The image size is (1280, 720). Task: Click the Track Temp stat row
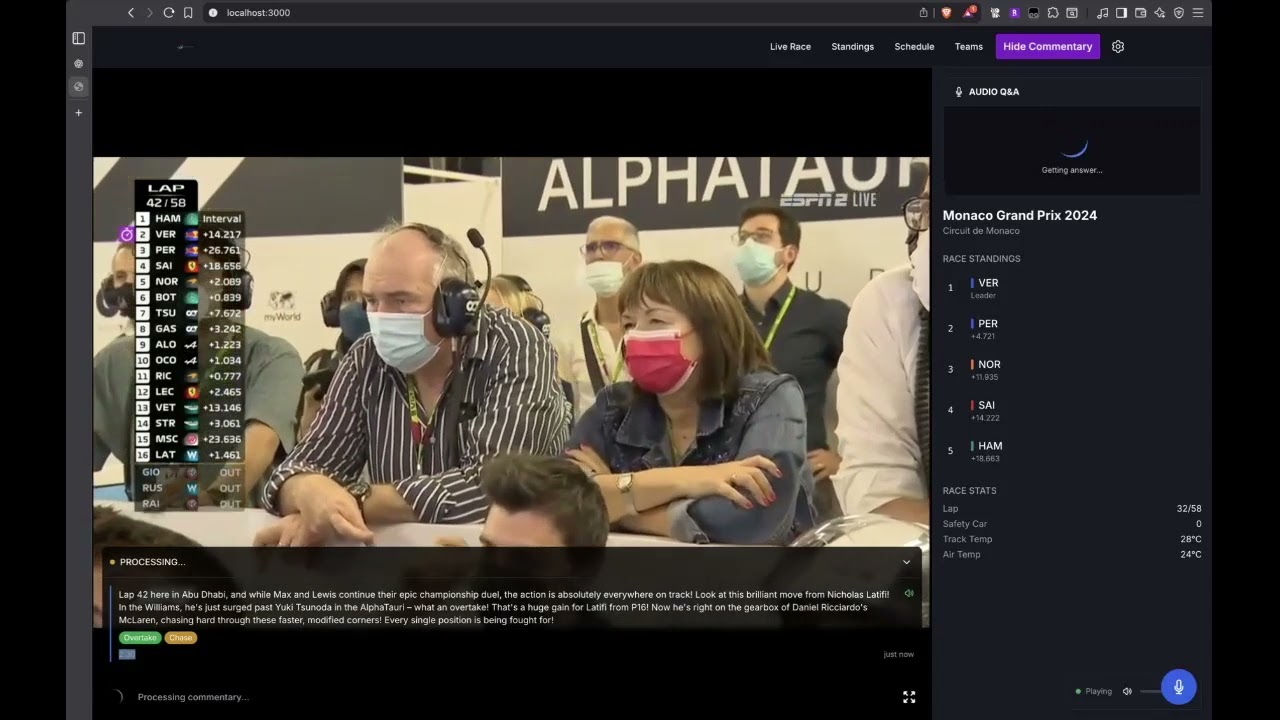pos(1072,539)
